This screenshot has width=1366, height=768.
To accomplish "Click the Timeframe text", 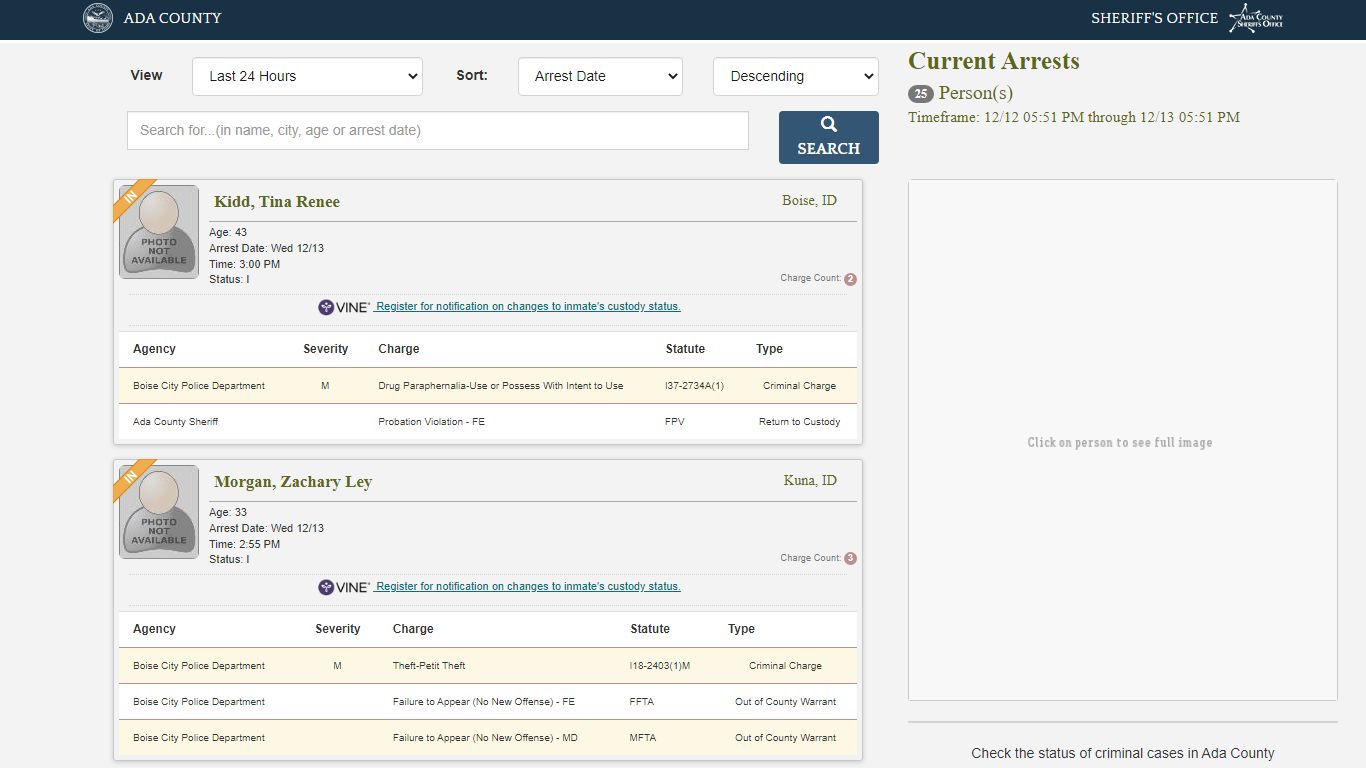I will click(x=1074, y=118).
